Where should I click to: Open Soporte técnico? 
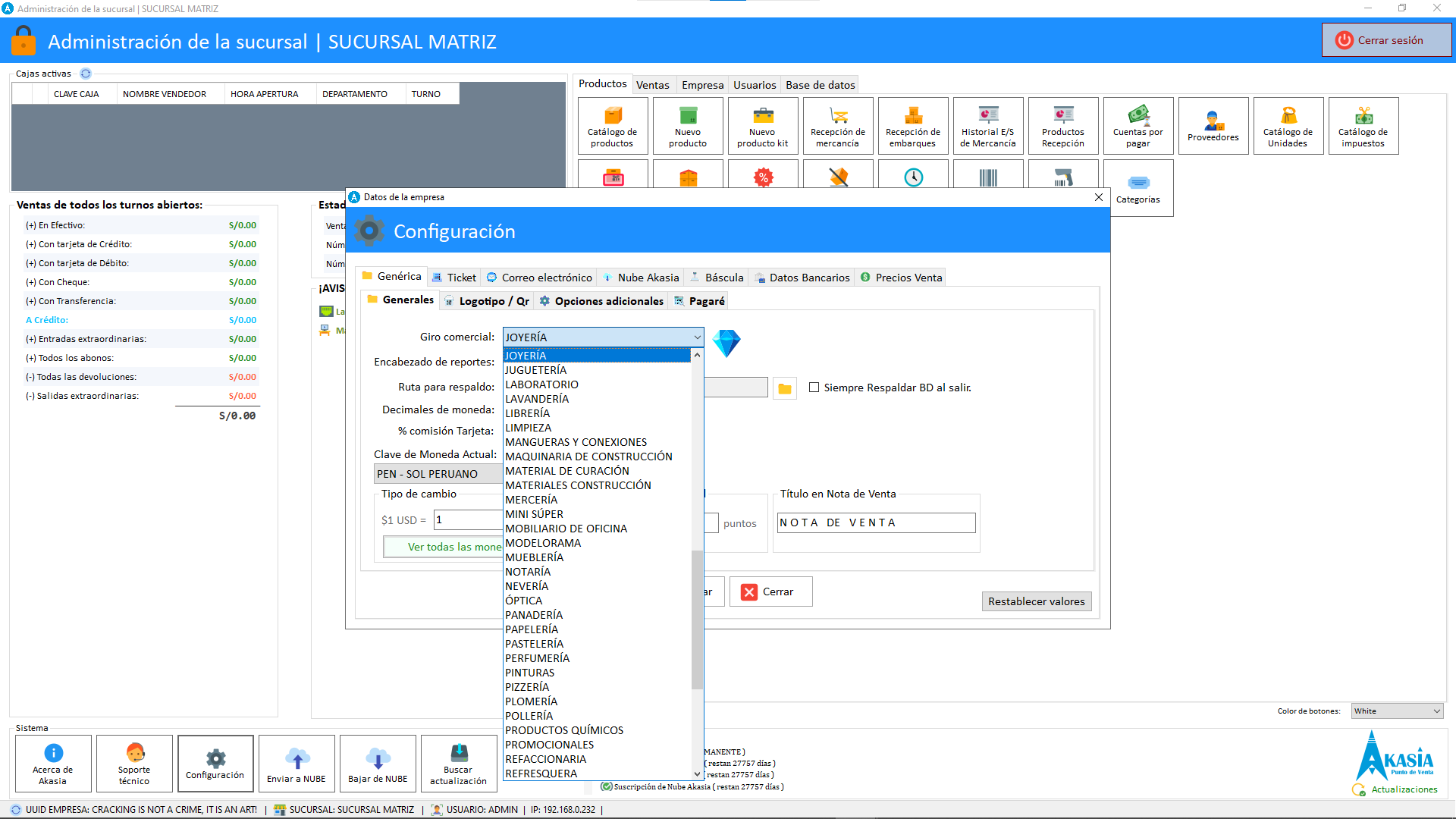click(134, 763)
